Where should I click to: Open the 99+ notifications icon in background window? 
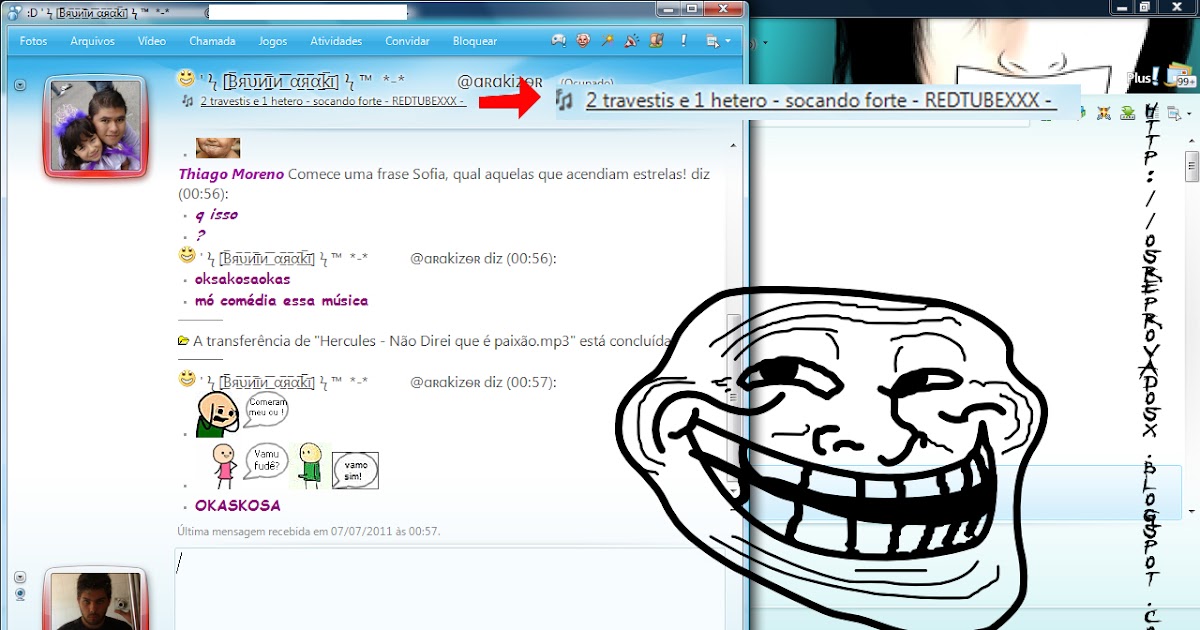click(1181, 77)
